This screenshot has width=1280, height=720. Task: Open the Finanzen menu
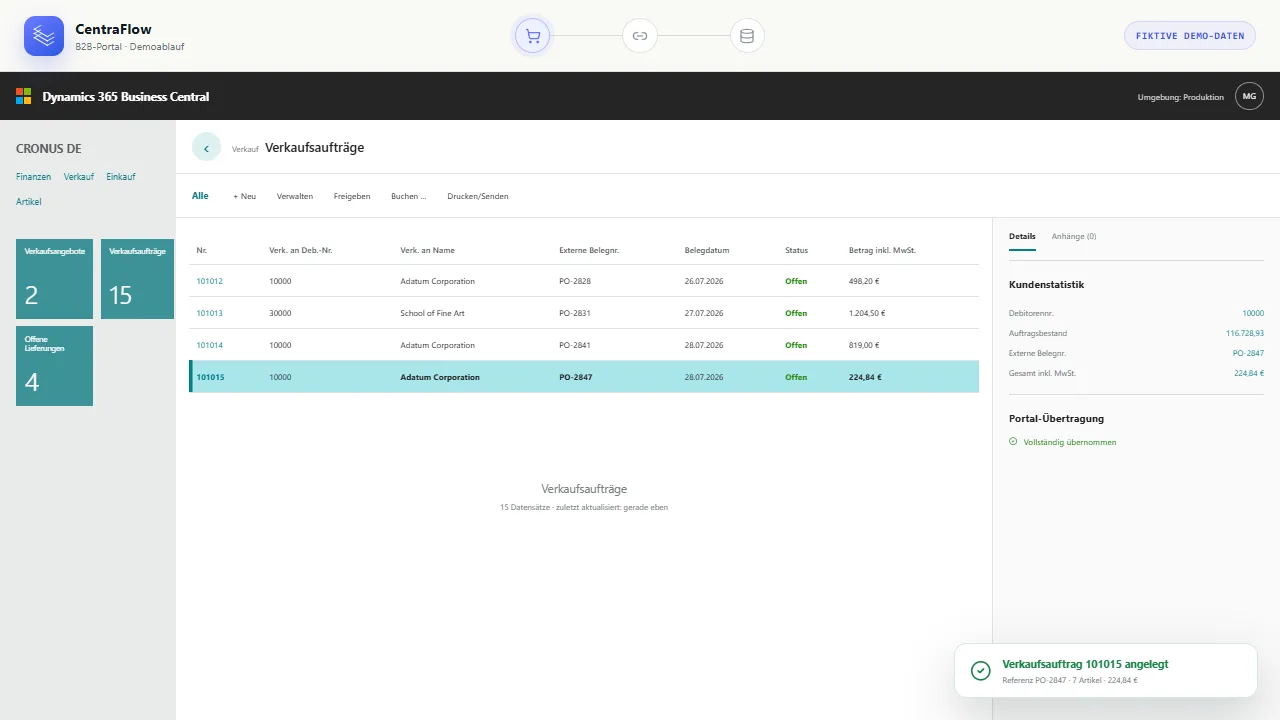point(33,177)
